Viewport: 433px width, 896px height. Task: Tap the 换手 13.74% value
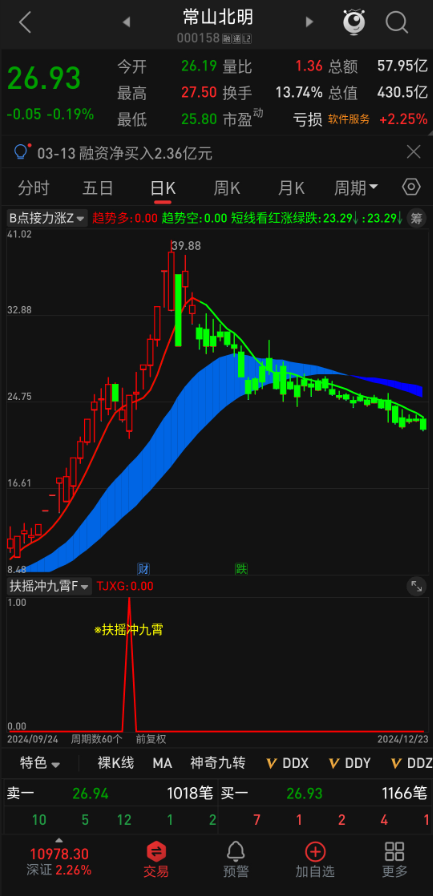tap(299, 93)
